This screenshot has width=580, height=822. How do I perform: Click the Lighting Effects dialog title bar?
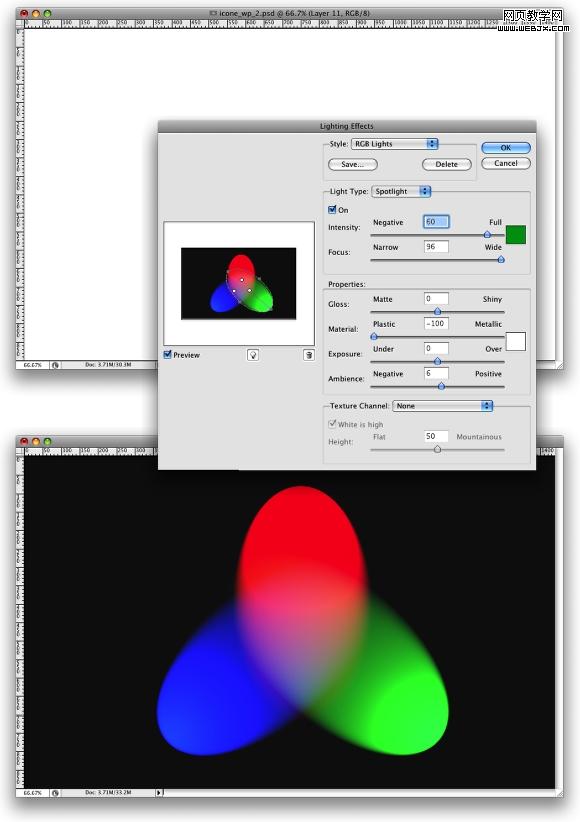click(x=347, y=126)
